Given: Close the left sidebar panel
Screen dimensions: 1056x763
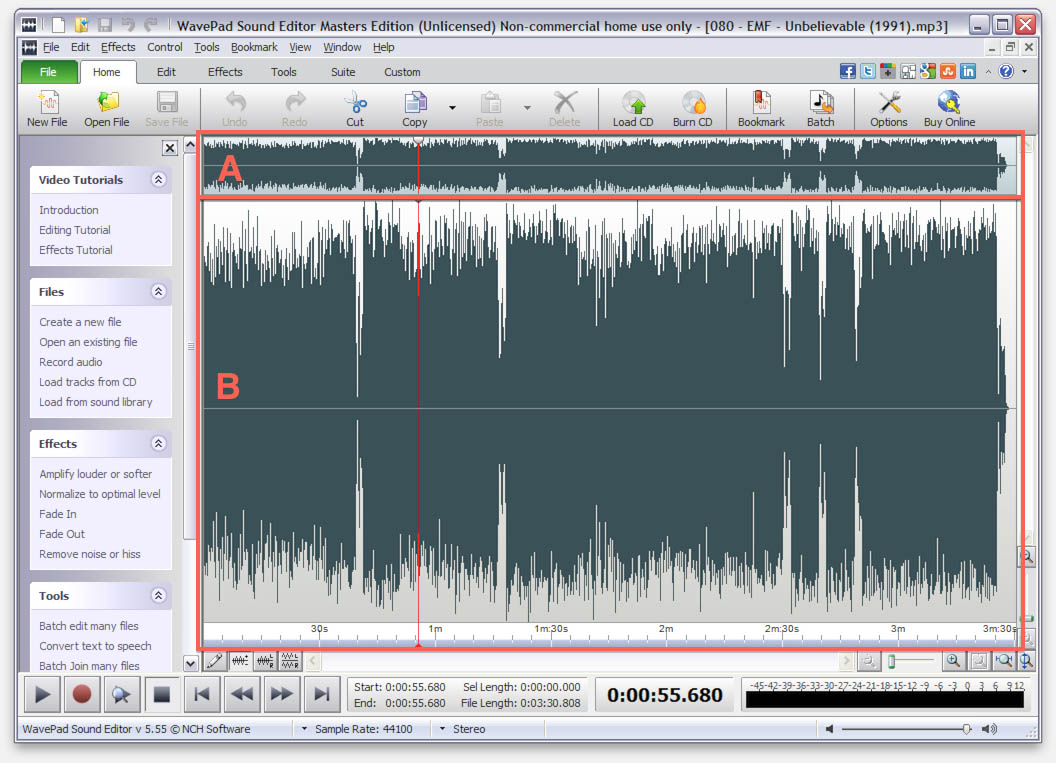Looking at the screenshot, I should coord(170,147).
